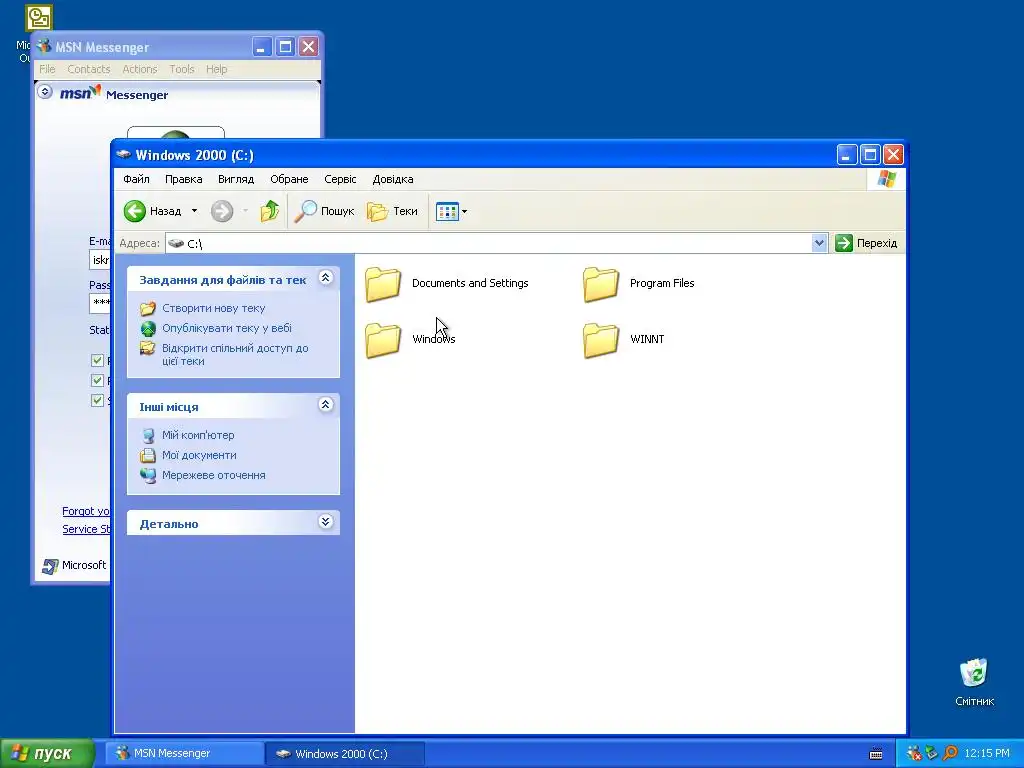Screen dimensions: 1024x768
Task: Open the Файл menu
Action: tap(136, 179)
